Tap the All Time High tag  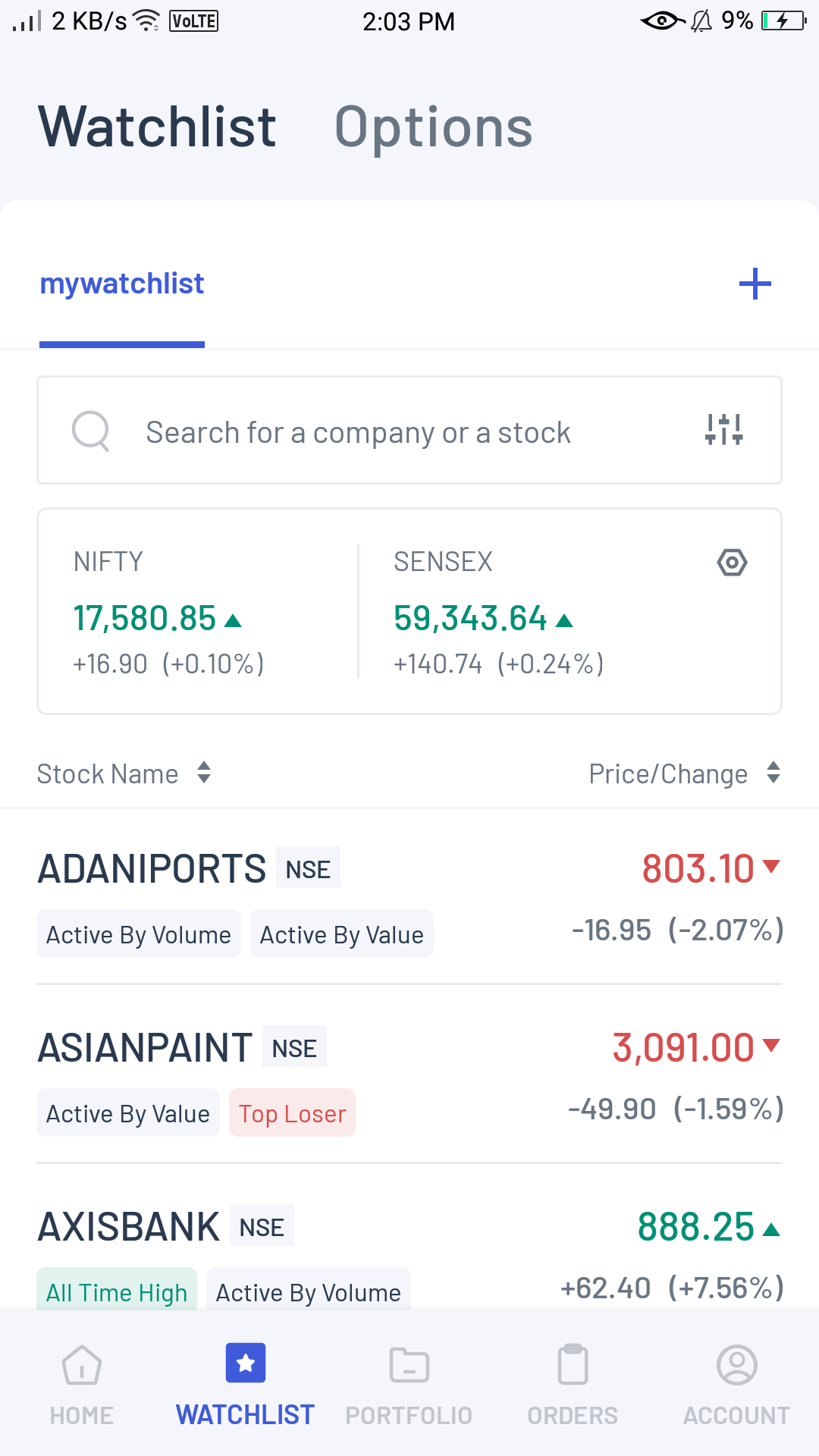117,1291
